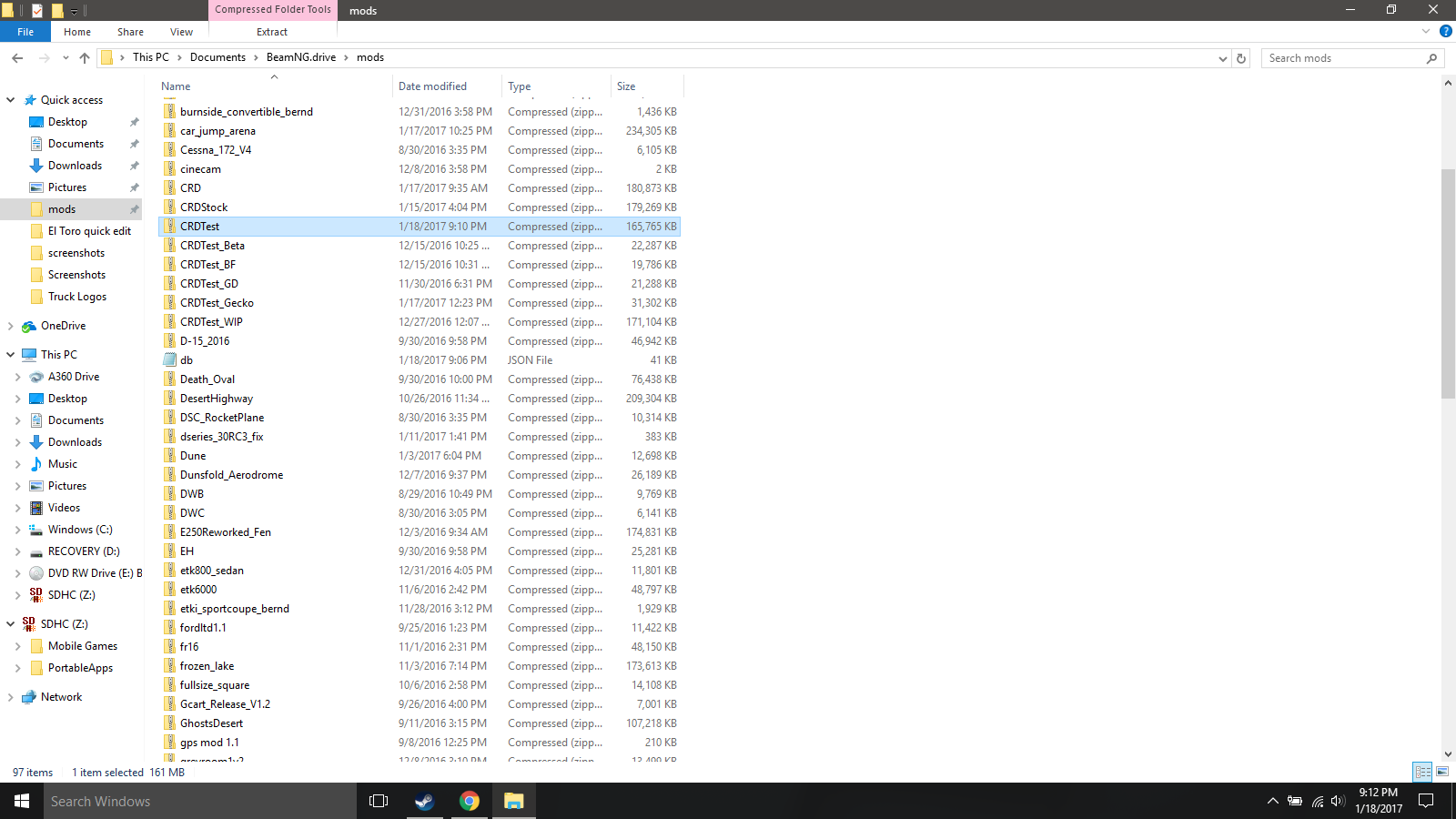Click the battery status tray icon
This screenshot has height=819, width=1456.
(1294, 801)
